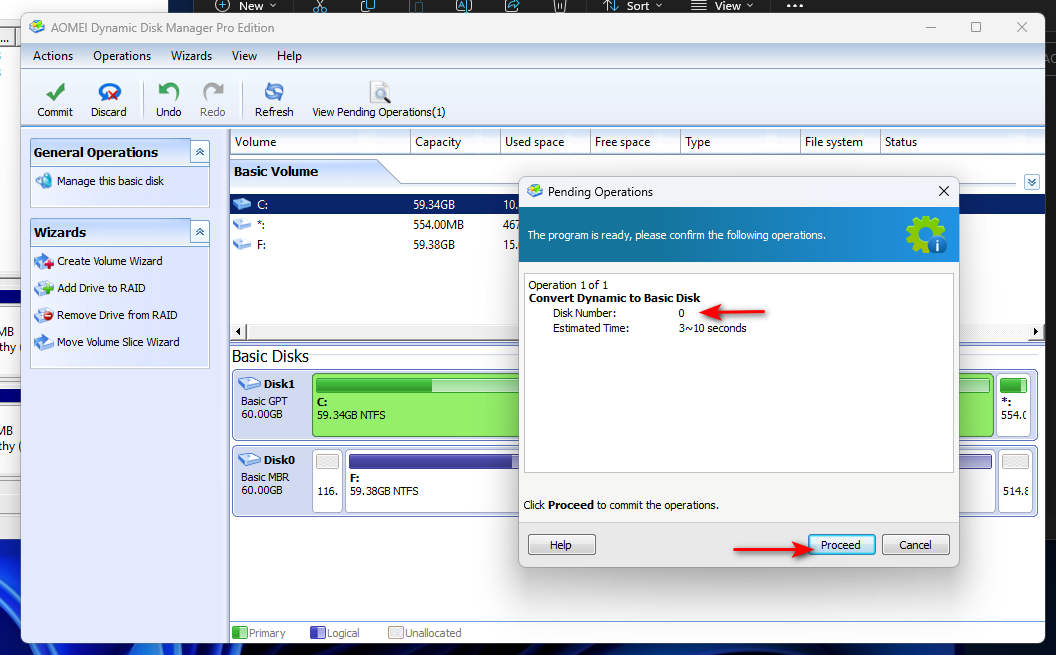Click the Redo toolbar icon
The image size is (1056, 655).
[213, 92]
